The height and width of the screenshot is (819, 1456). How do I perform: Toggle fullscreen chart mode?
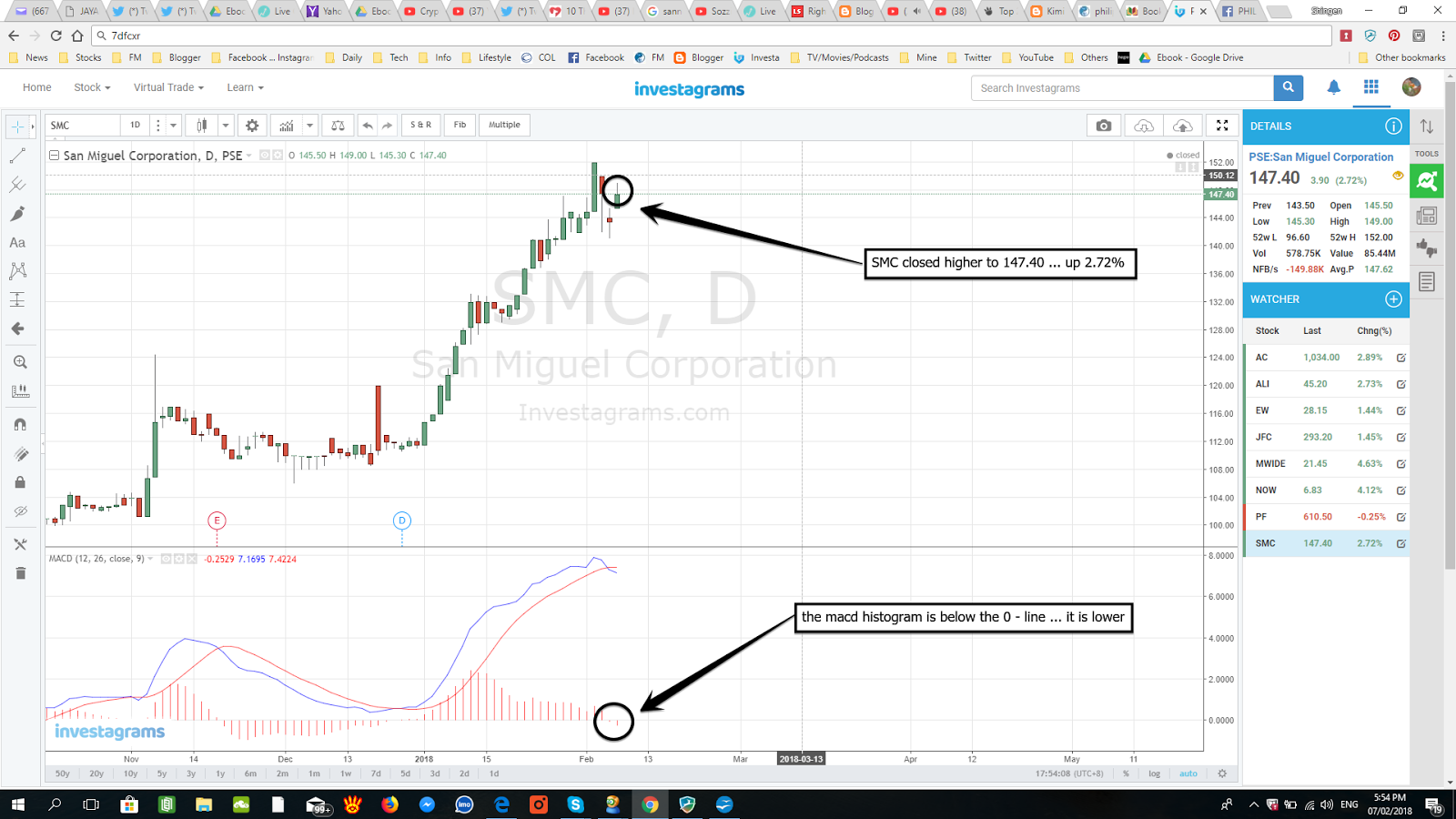[1223, 126]
